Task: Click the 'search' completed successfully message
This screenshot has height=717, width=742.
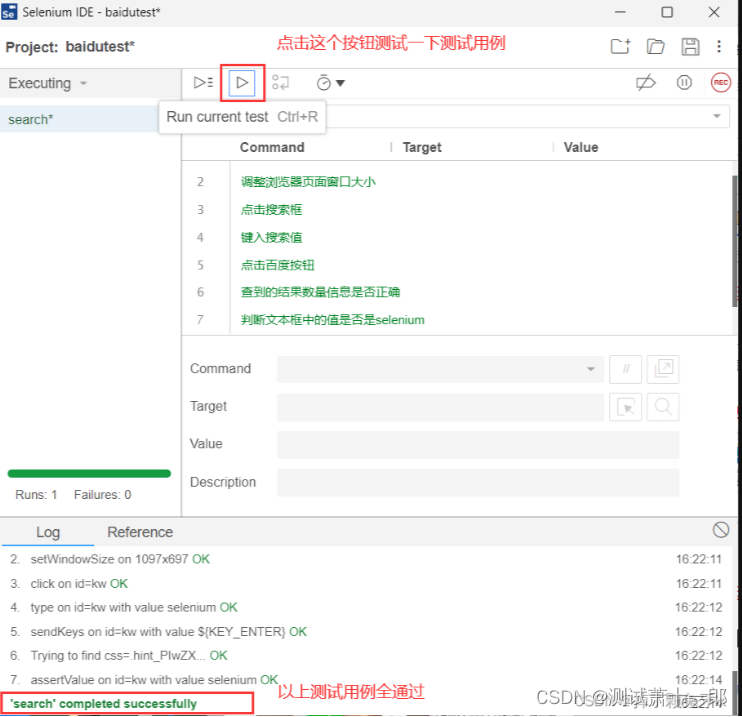Action: 103,704
